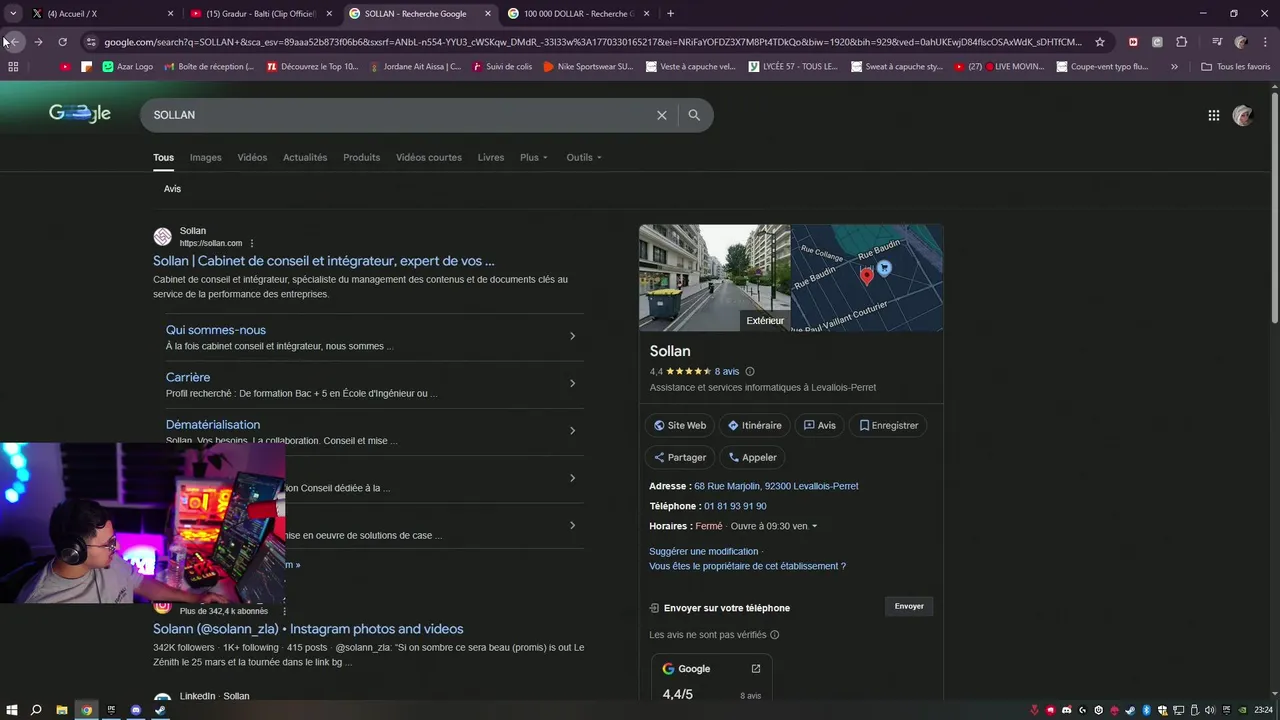Screen dimensions: 1280x720
Task: Click the Enregistrer button
Action: [x=888, y=425]
